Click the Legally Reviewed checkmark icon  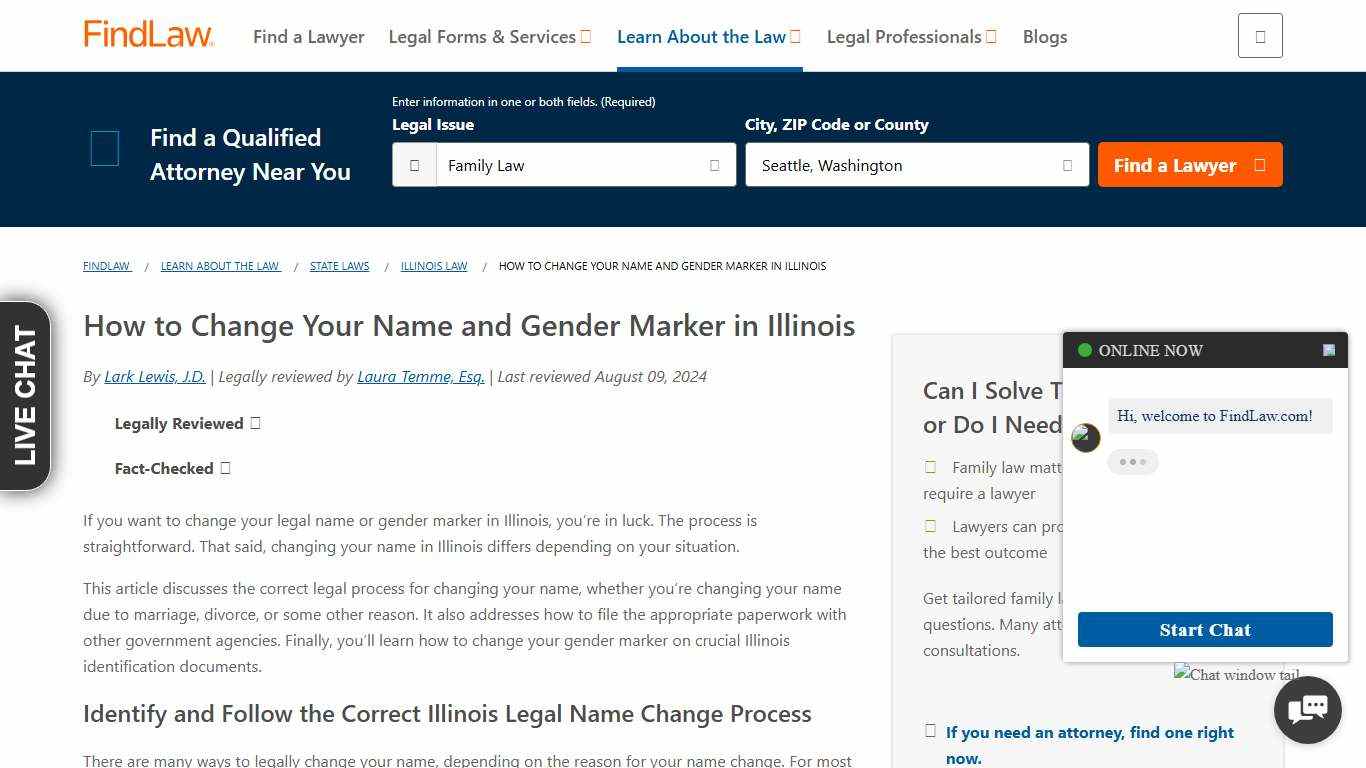(x=255, y=423)
